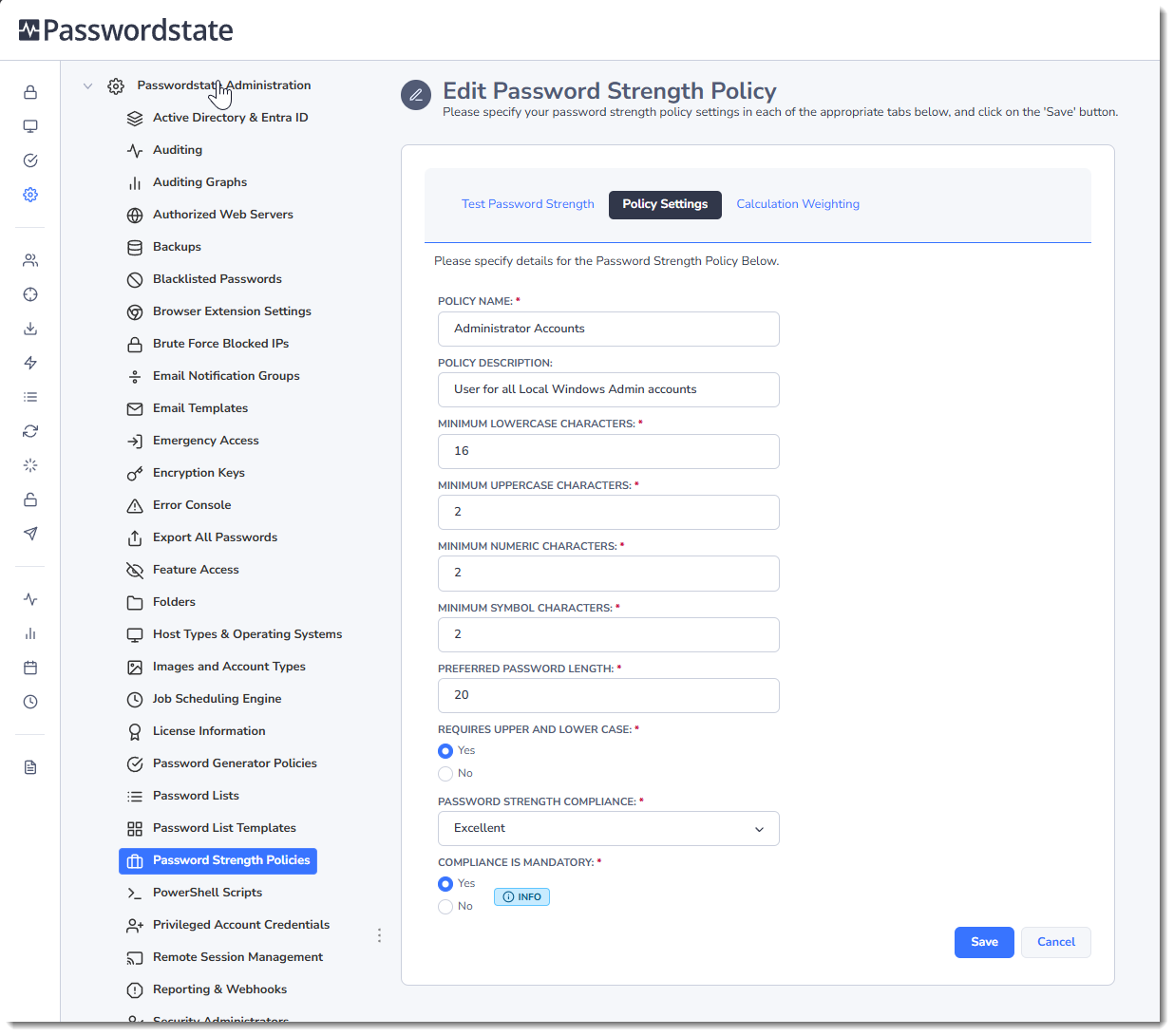Click the bar chart icon in the left strip
1174x1036 pixels.
click(30, 633)
